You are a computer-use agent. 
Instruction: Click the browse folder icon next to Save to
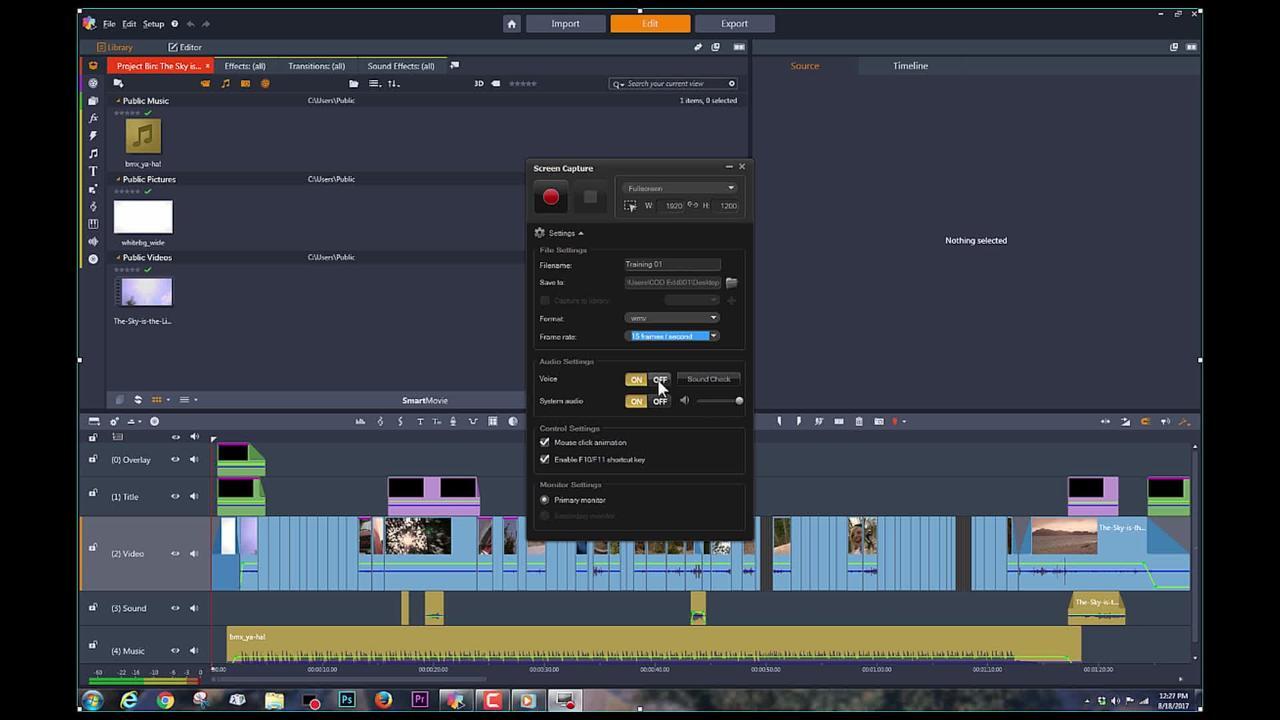[731, 283]
